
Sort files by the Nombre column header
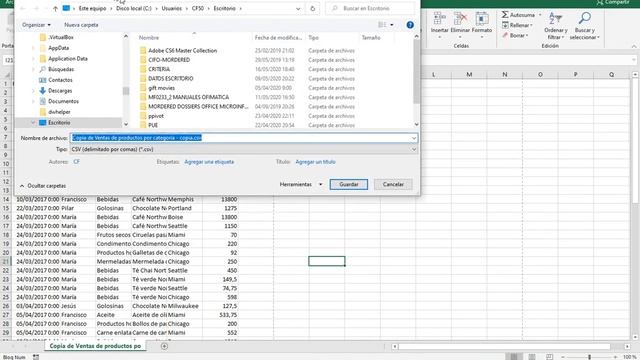(149, 38)
